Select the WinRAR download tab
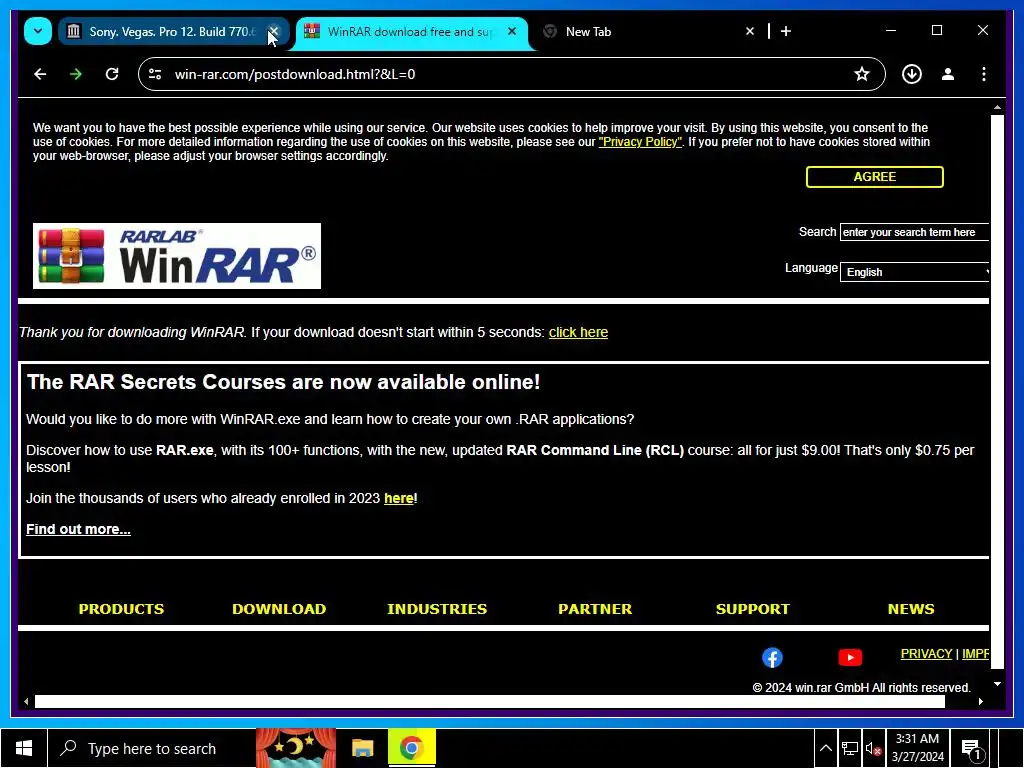 coord(410,31)
